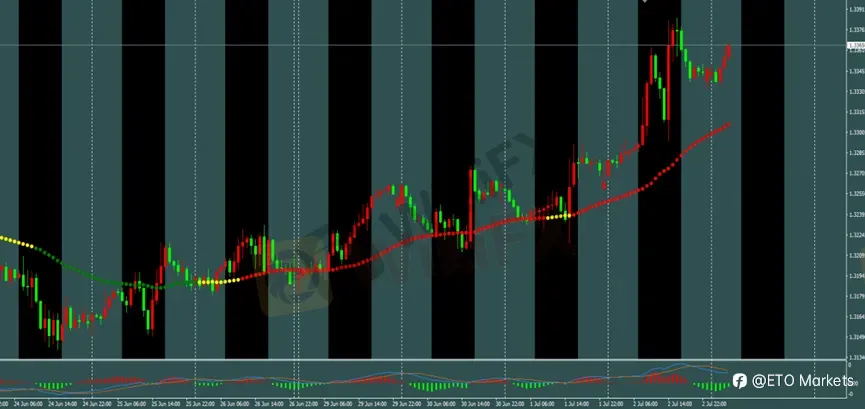Click the 1.3315 price axis label
This screenshot has width=865, height=409.
coord(857,112)
